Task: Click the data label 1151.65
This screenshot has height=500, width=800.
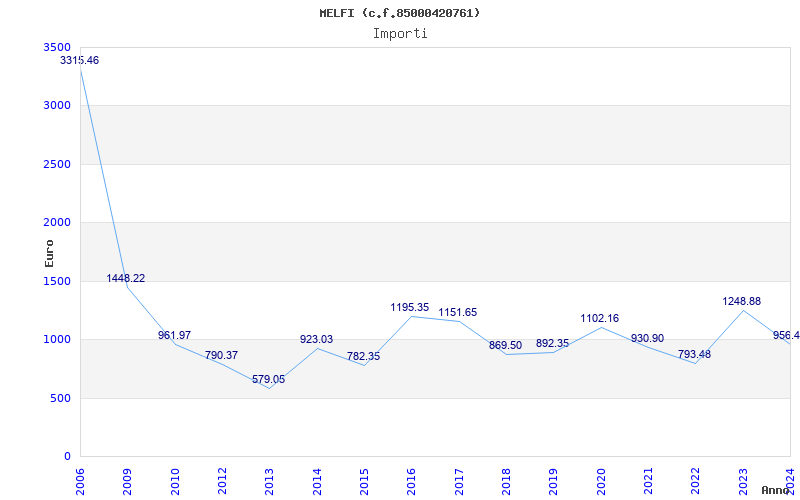Action: point(458,313)
